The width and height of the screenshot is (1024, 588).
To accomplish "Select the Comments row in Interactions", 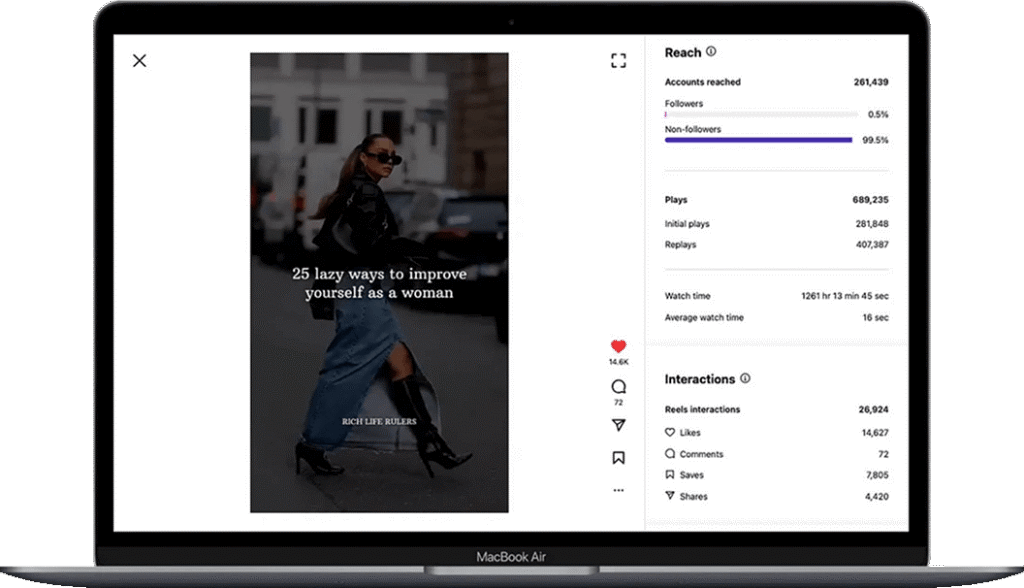I will 776,454.
